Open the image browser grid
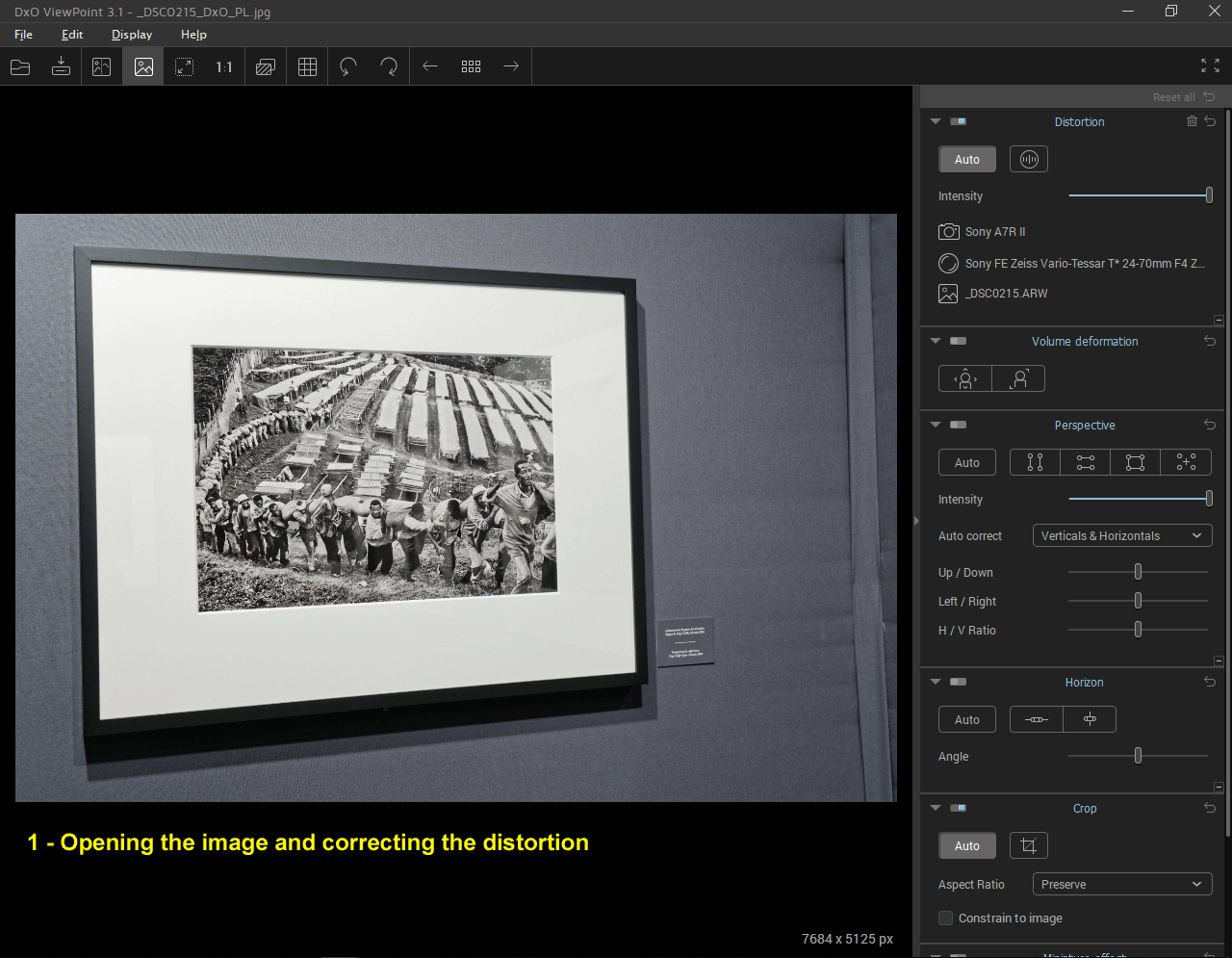 (x=471, y=66)
